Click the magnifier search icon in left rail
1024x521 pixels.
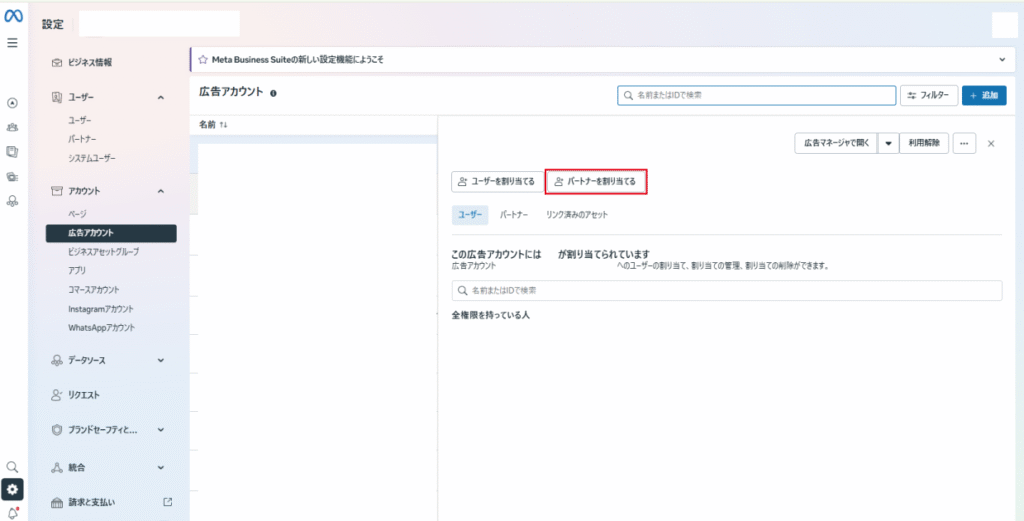tap(12, 466)
